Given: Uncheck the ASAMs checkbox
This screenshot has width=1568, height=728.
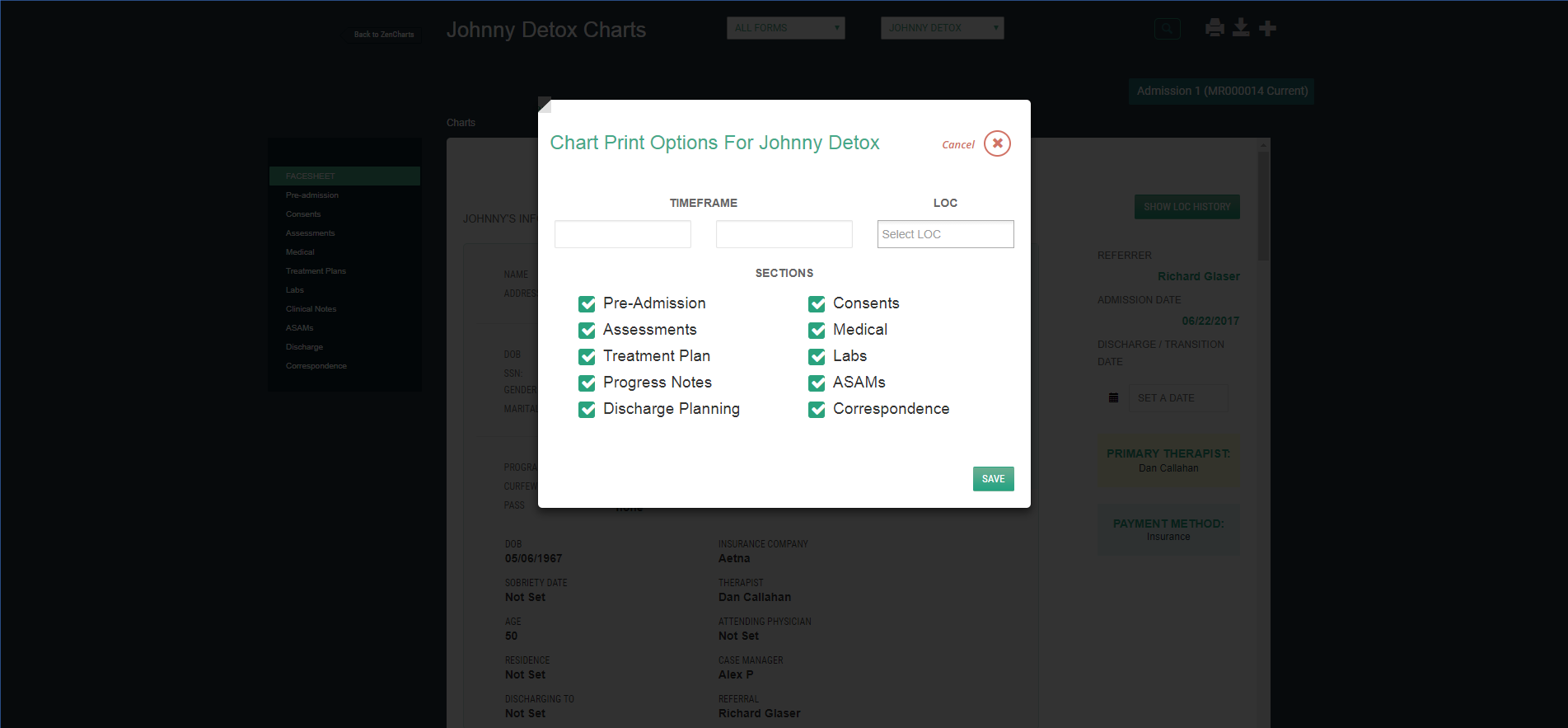Looking at the screenshot, I should (817, 383).
